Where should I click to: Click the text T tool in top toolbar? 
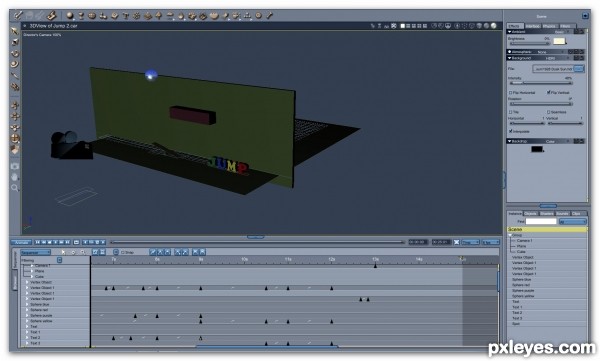126,16
